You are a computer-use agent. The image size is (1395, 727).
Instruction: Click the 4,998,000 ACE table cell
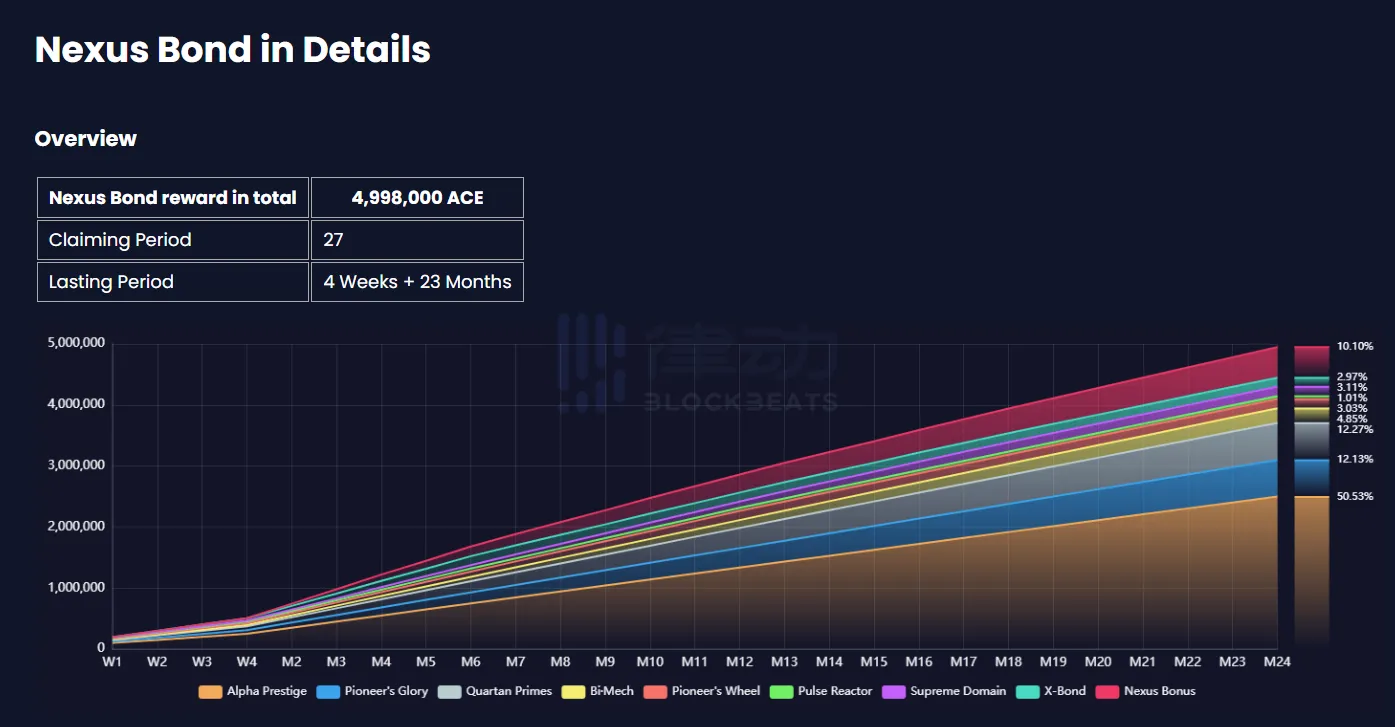[x=417, y=198]
